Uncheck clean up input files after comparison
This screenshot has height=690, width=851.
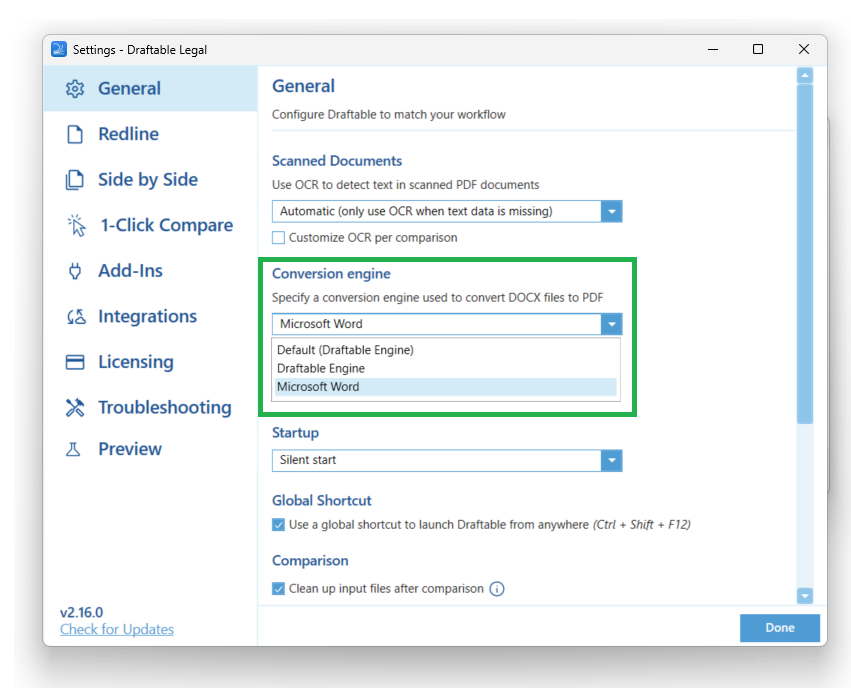pyautogui.click(x=277, y=589)
